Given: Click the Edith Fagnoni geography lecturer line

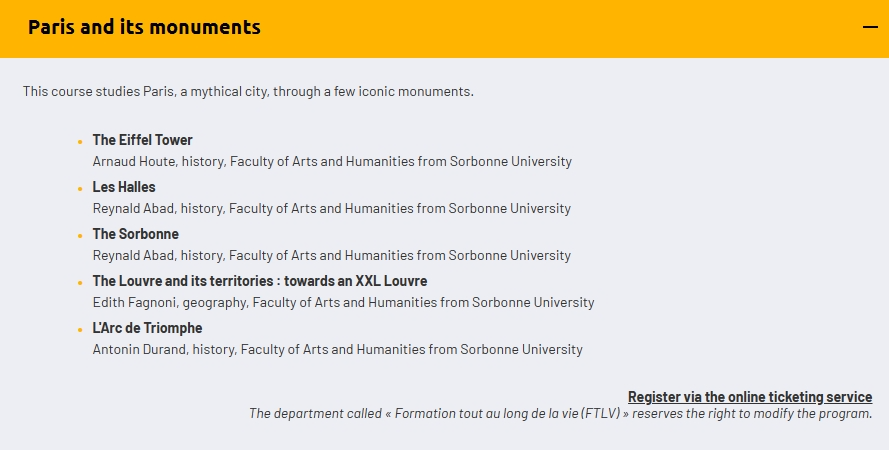Looking at the screenshot, I should tap(343, 302).
